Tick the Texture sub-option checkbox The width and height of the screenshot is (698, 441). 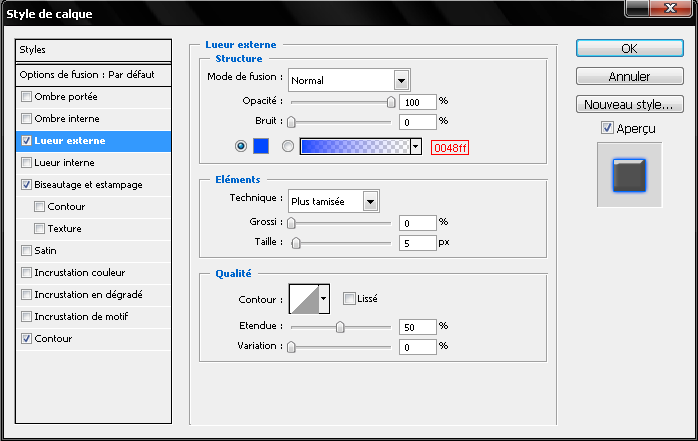click(x=40, y=228)
